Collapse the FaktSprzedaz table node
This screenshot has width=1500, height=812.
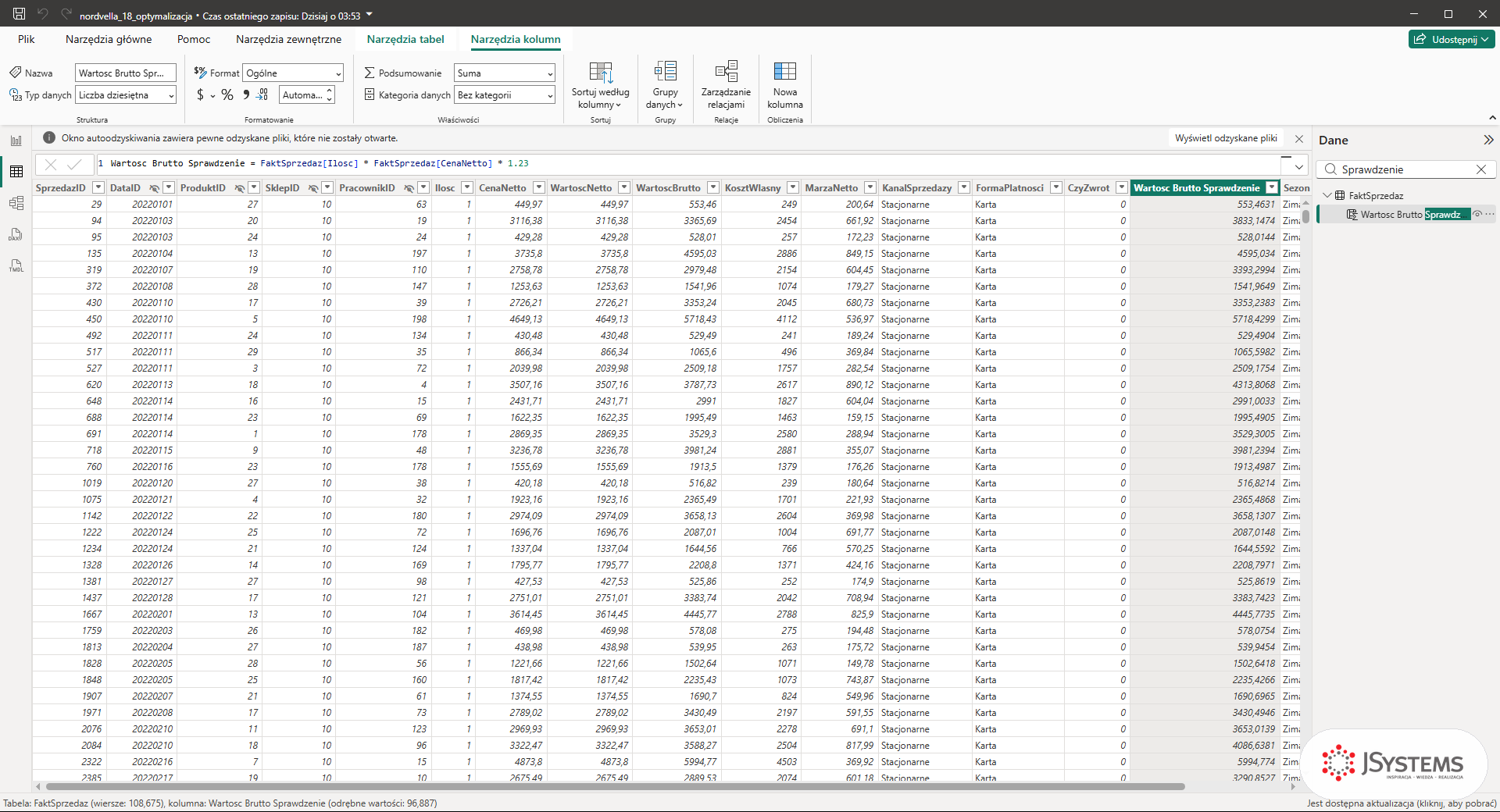pyautogui.click(x=1327, y=195)
